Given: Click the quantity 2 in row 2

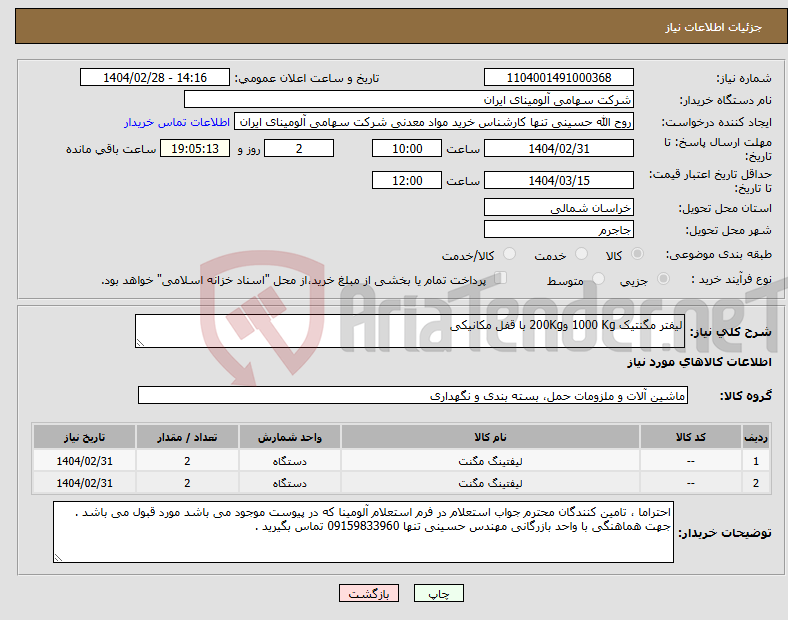Looking at the screenshot, I should click(187, 483).
